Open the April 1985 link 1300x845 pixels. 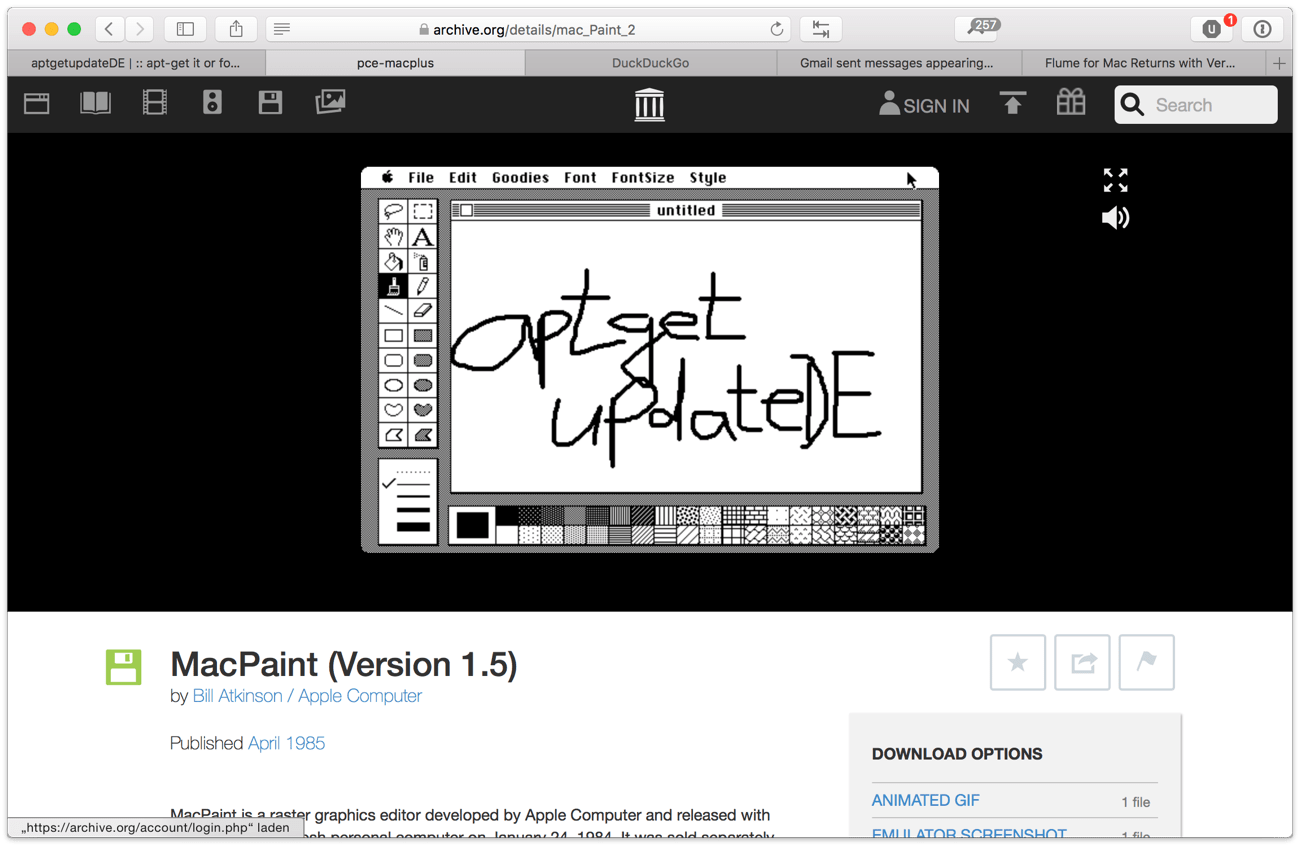(286, 743)
